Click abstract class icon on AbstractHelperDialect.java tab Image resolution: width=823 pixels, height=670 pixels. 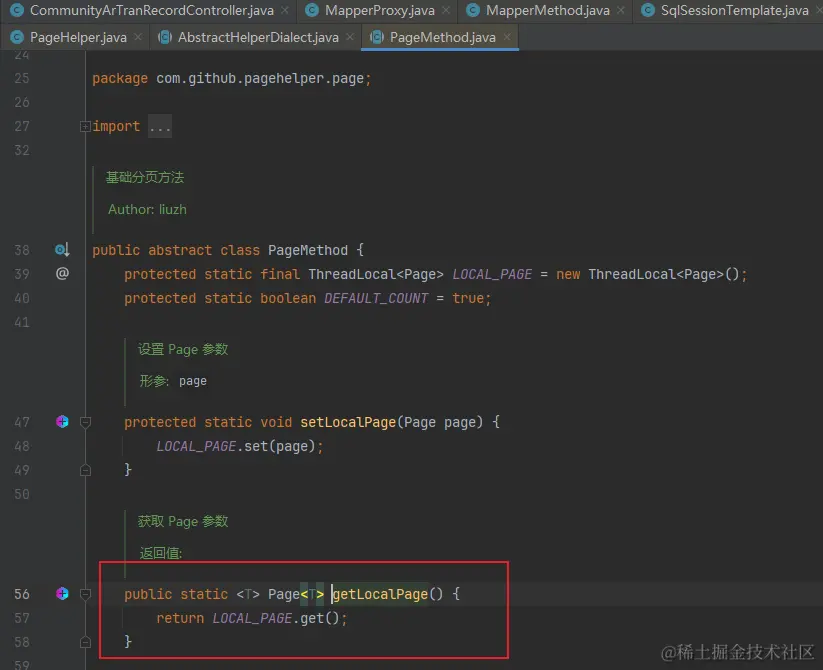165,37
